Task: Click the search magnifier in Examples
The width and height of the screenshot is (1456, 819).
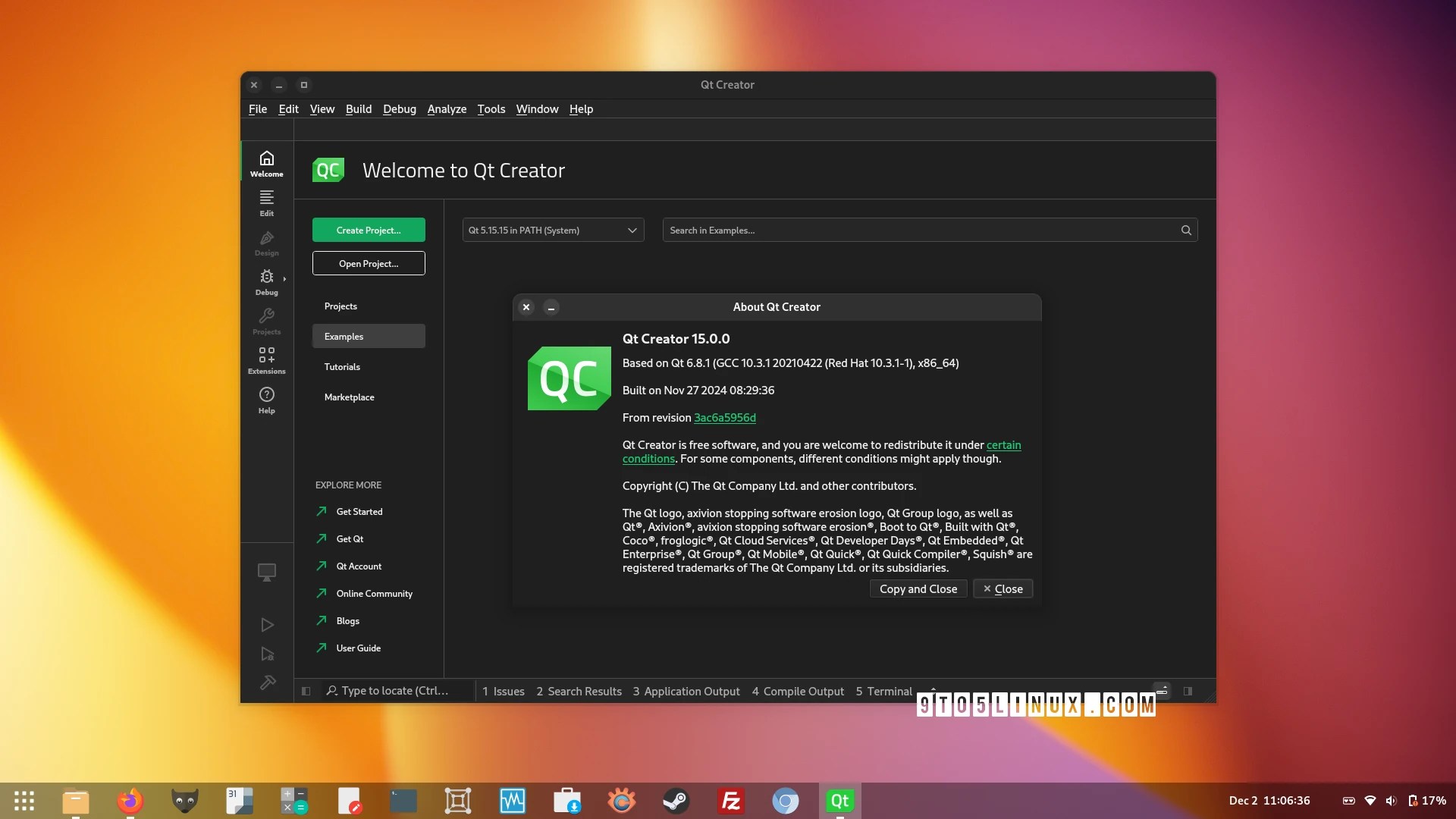Action: click(1186, 231)
